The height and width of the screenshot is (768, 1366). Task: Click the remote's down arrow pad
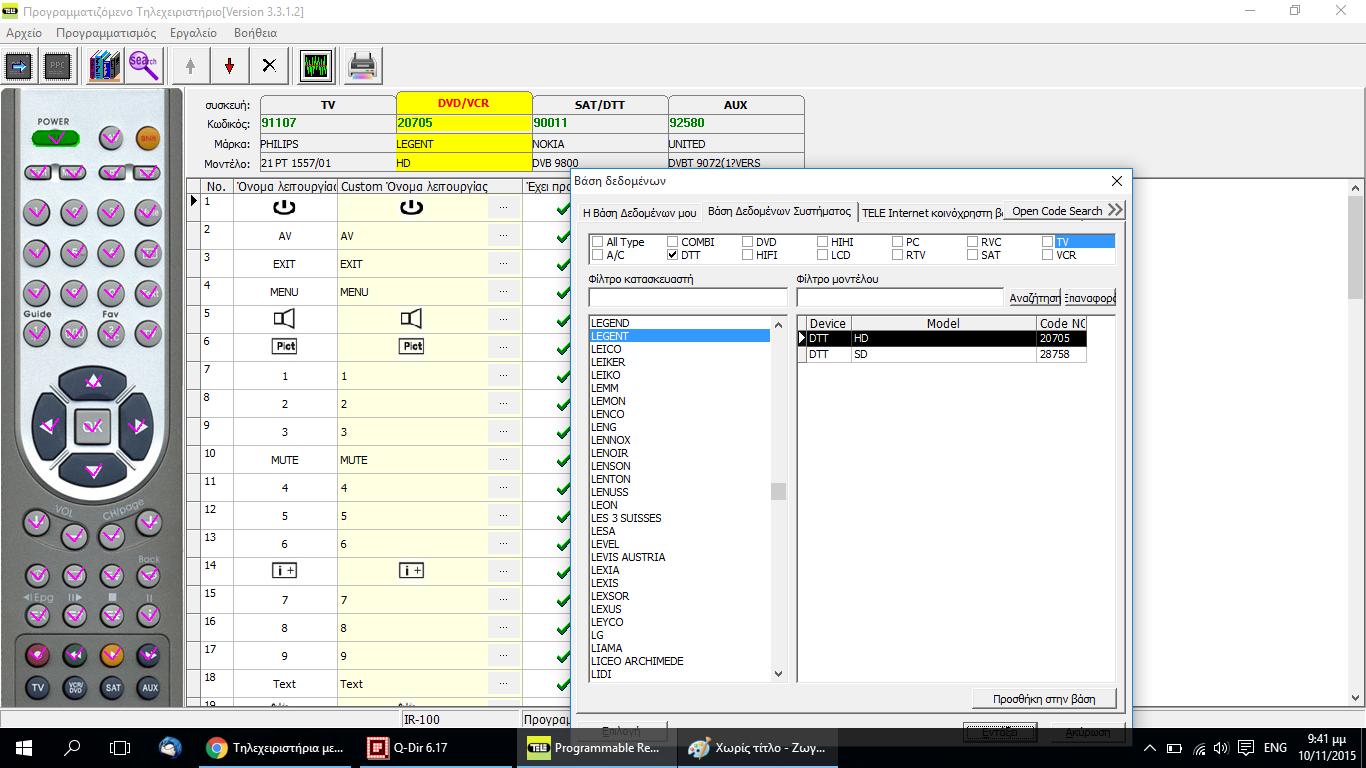[93, 470]
